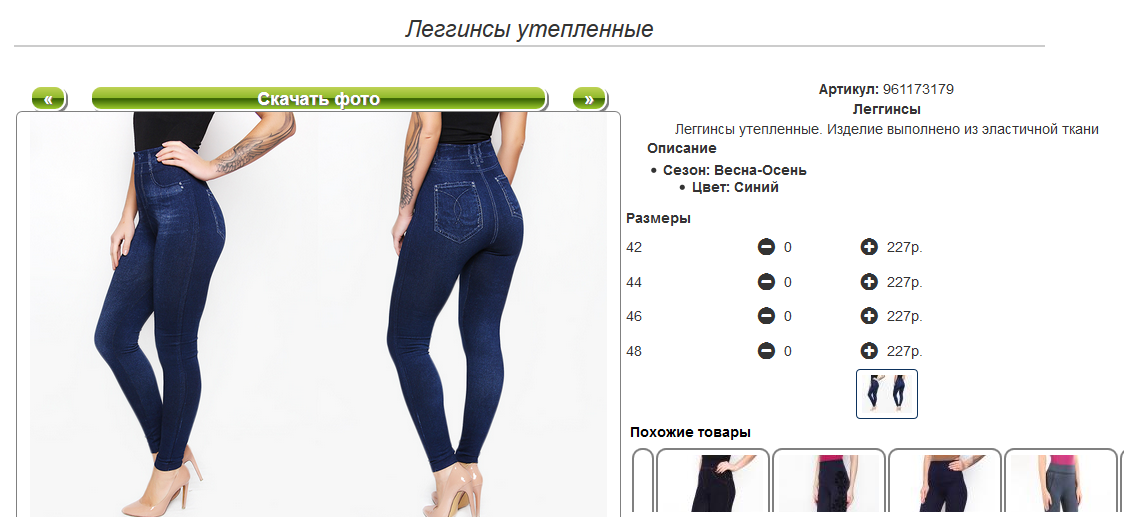Increase quantity for size 44

869,282
